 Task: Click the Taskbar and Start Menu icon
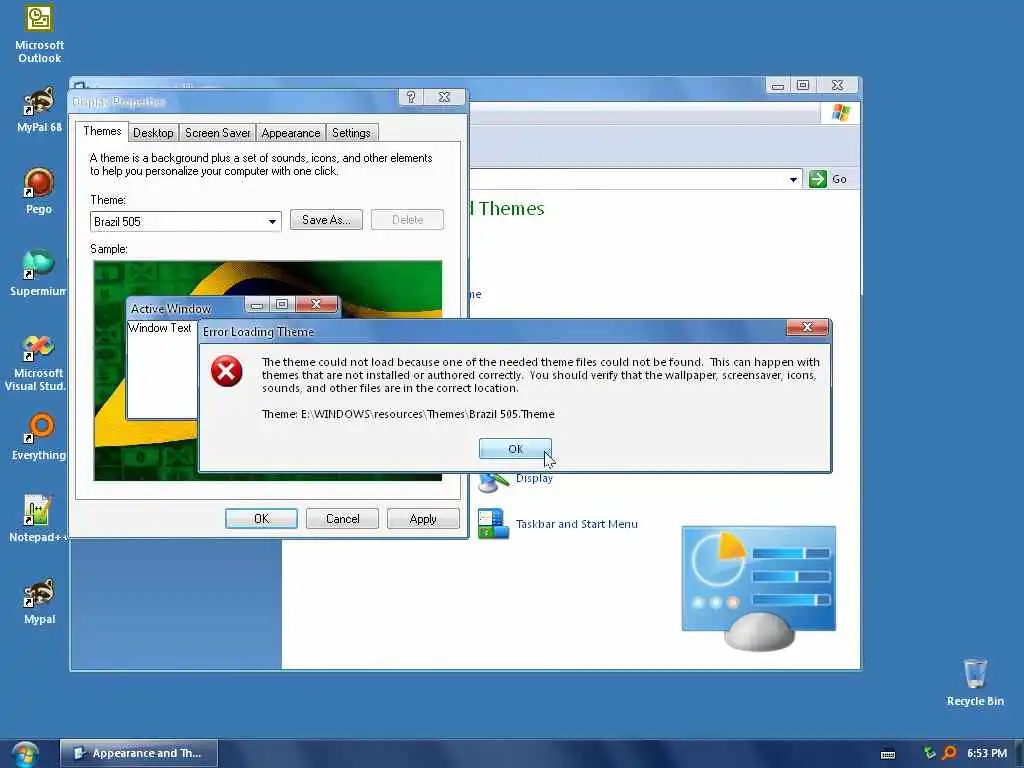point(493,524)
